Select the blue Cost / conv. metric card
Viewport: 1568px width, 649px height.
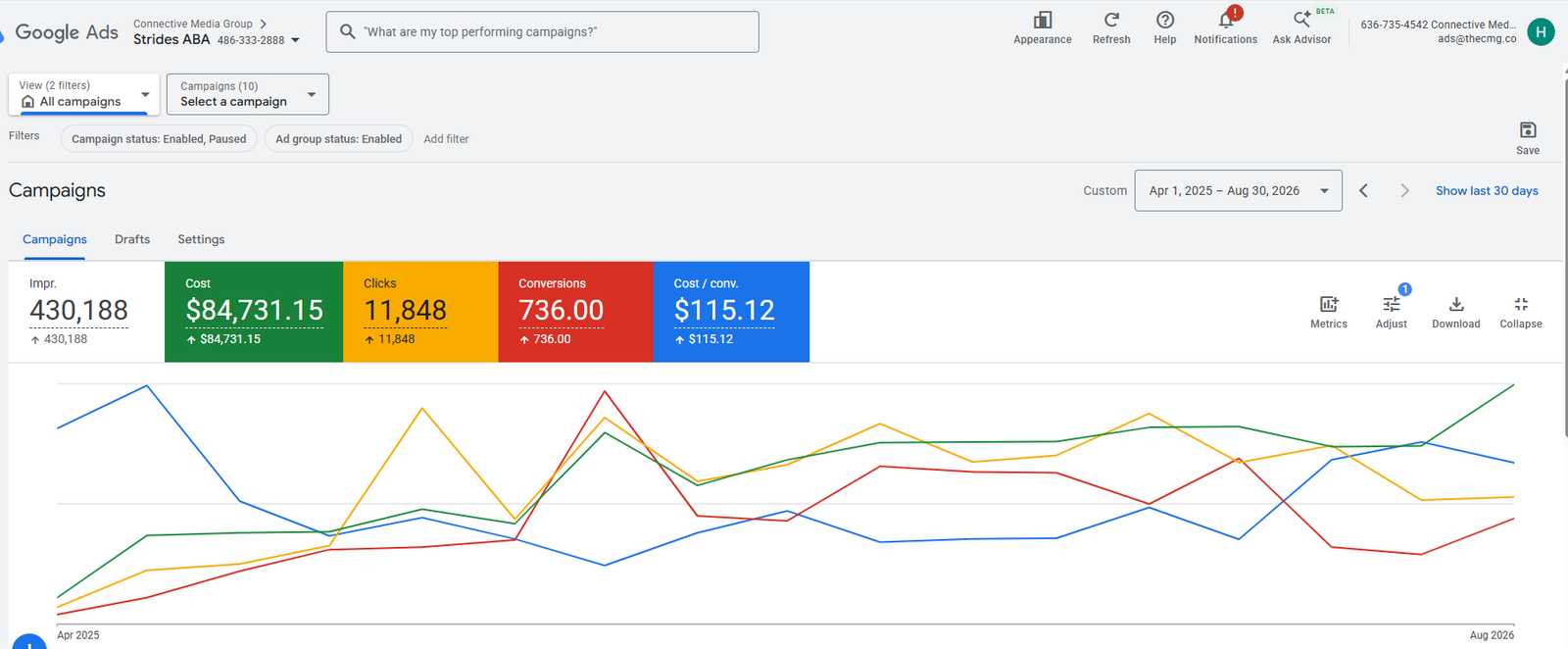tap(732, 312)
